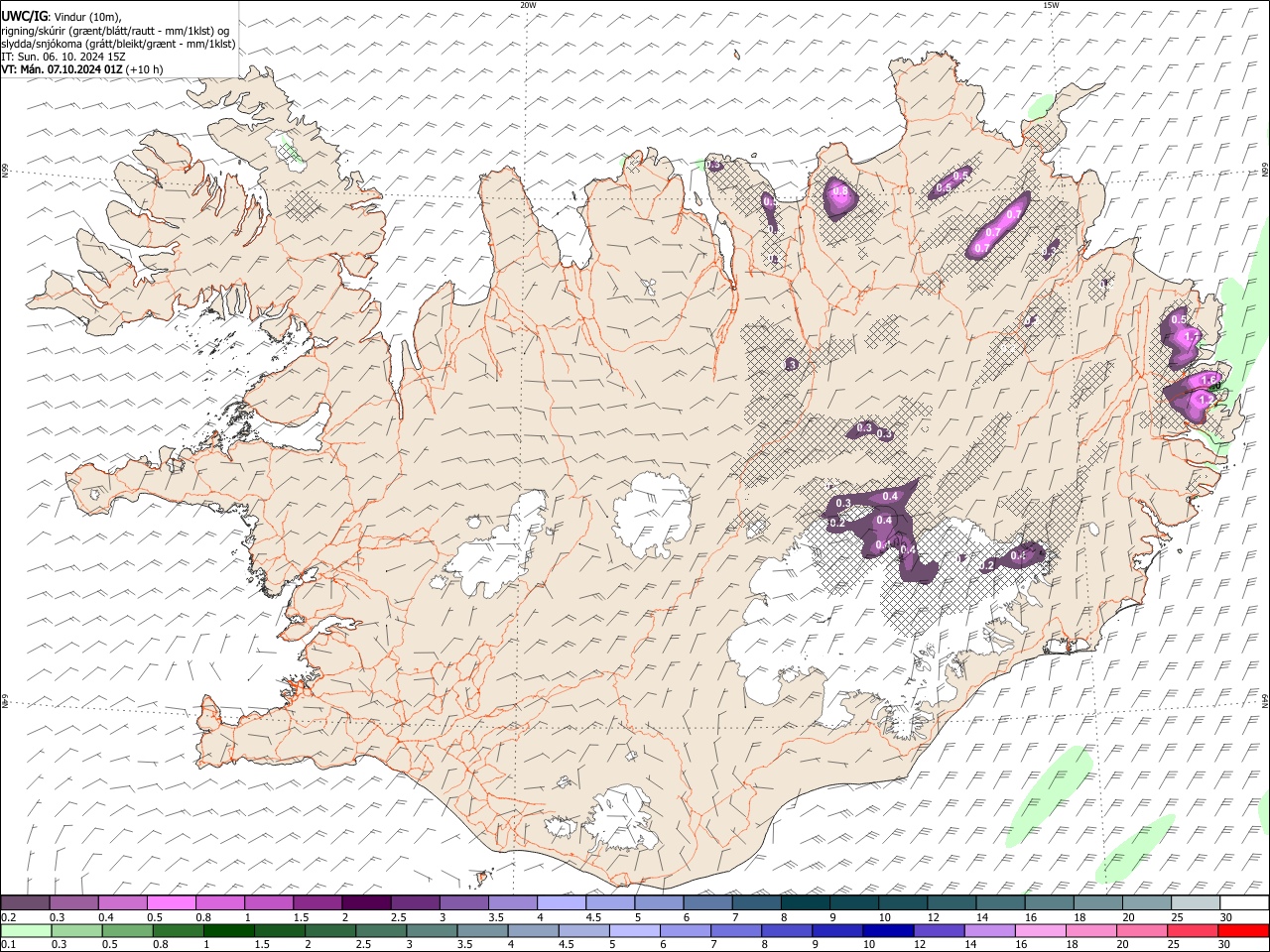Click the pale green lower-row swatch between 0.1 and 0.3
Image resolution: width=1270 pixels, height=952 pixels.
click(x=26, y=930)
